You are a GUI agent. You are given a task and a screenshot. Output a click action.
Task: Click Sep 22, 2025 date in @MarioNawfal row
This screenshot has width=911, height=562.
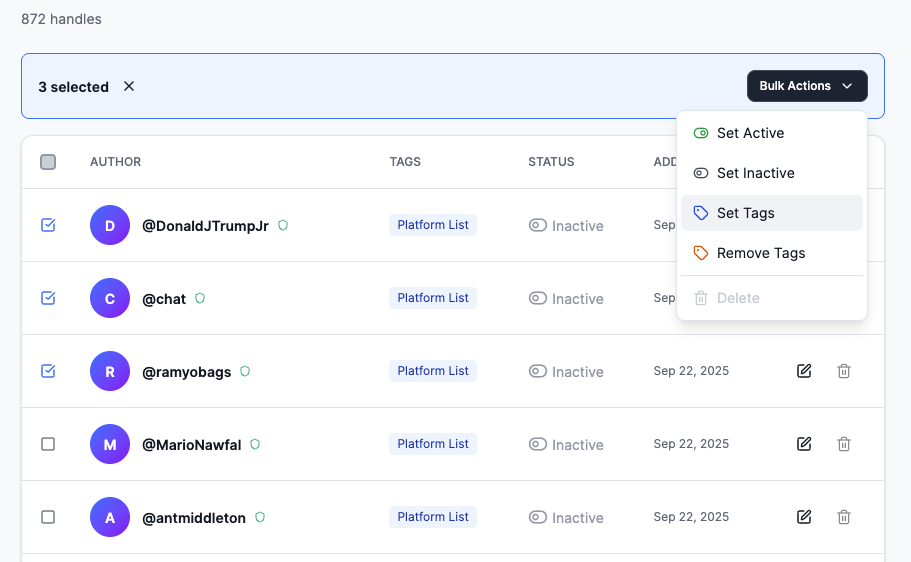[x=691, y=444]
